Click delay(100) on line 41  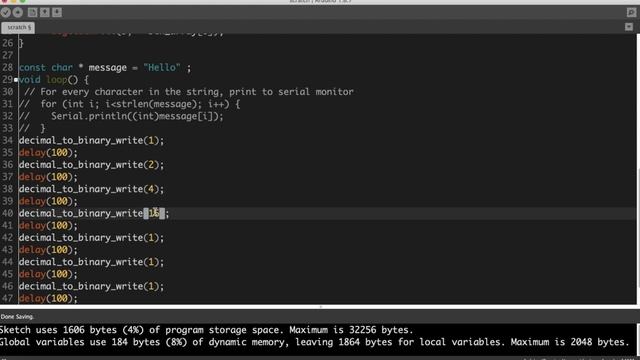pos(48,225)
